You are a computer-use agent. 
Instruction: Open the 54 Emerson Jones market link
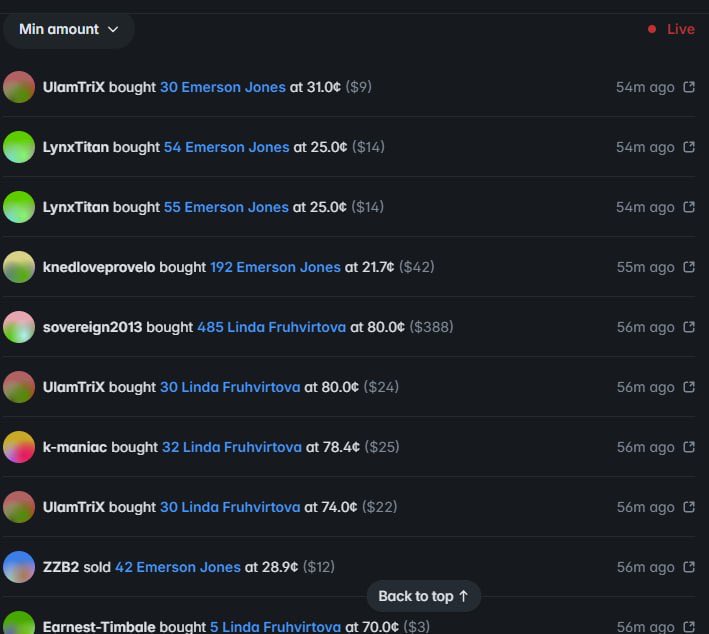[227, 147]
